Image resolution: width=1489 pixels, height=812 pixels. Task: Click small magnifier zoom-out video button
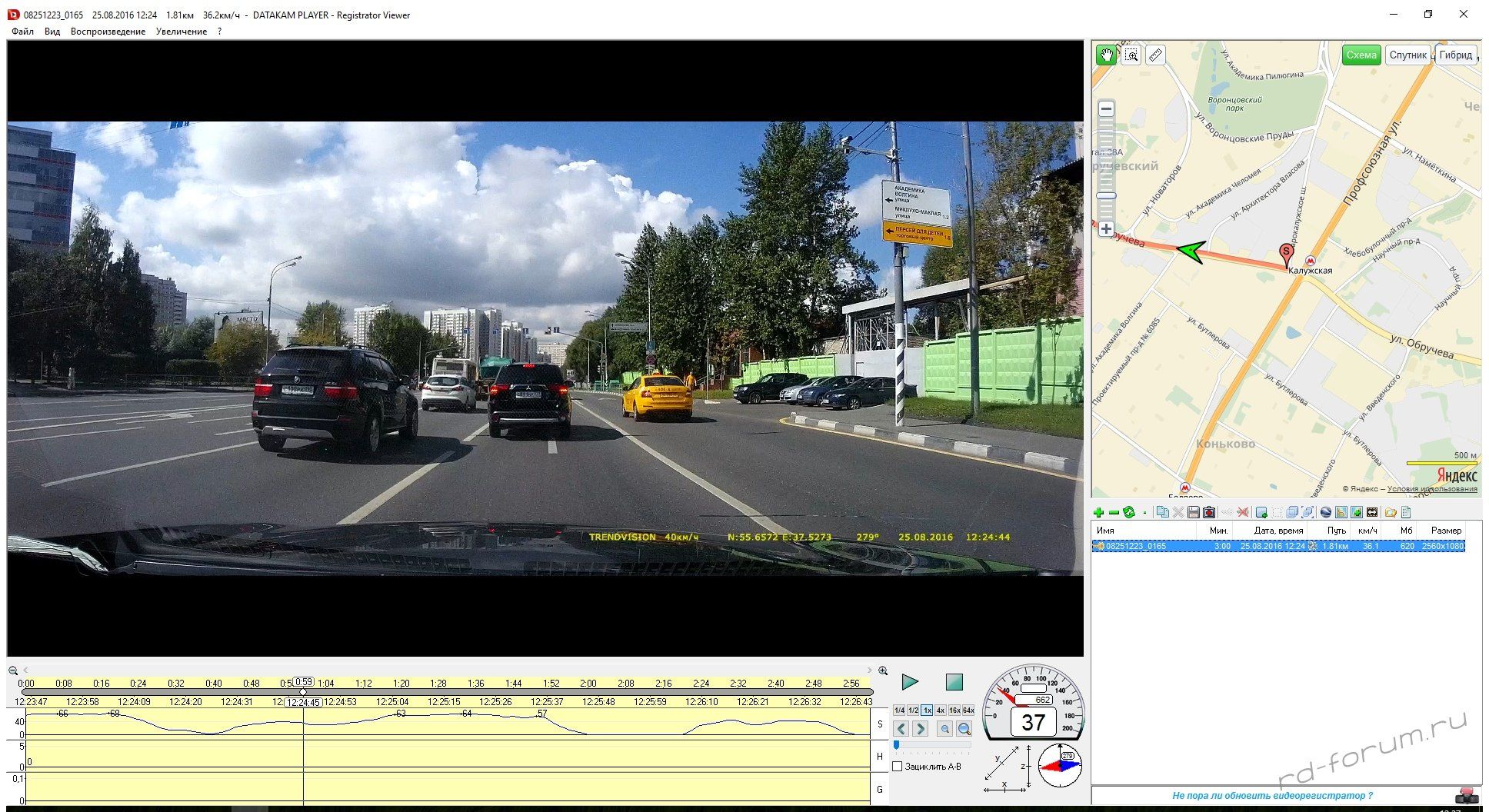pos(945,728)
